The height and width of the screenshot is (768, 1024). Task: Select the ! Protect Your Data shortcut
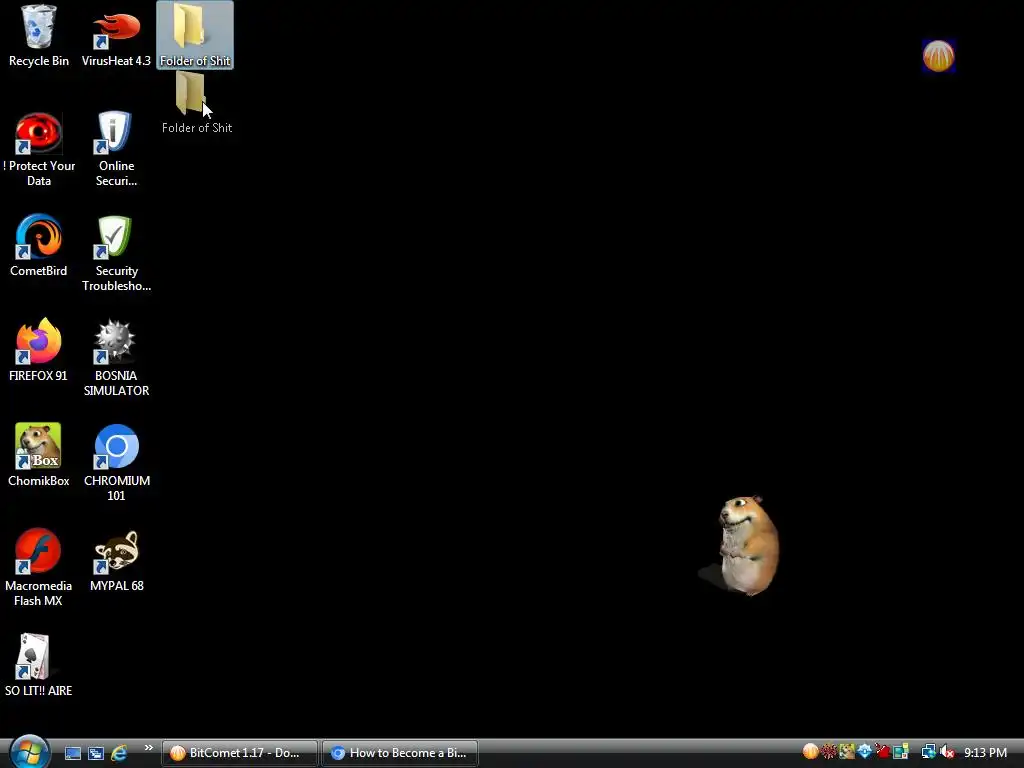[39, 149]
